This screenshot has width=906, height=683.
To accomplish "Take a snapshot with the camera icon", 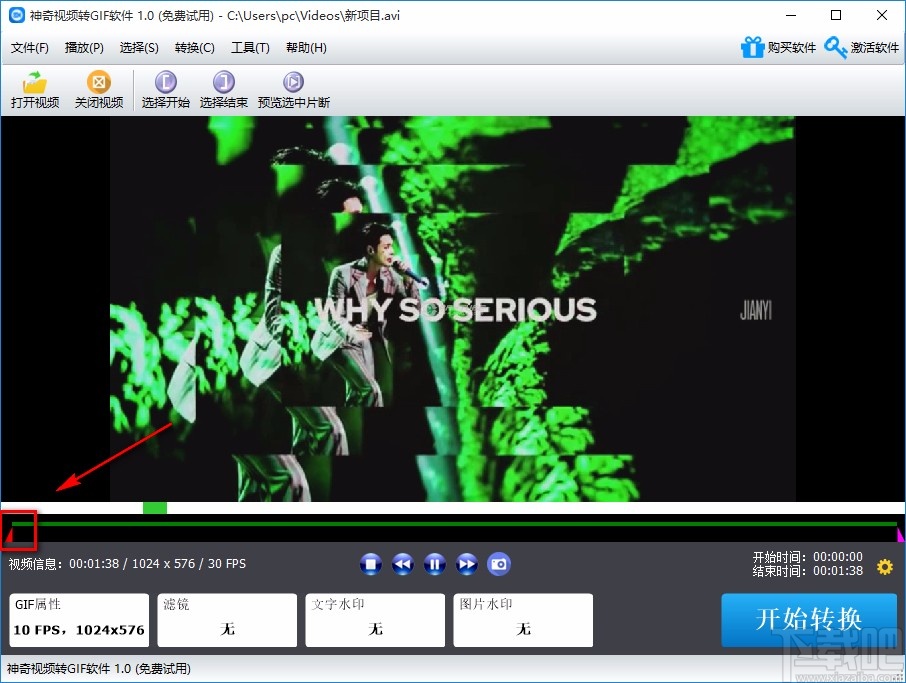I will click(499, 564).
